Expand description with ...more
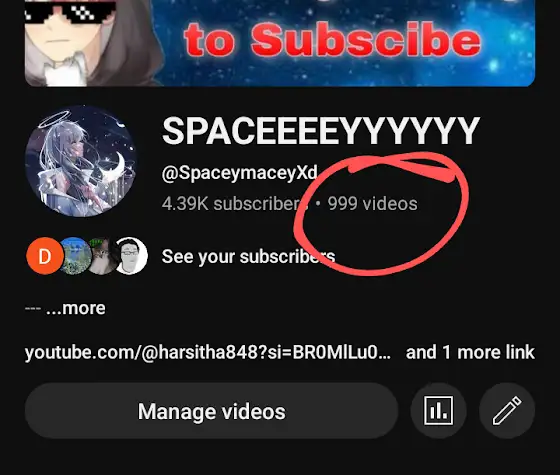Screen dimensions: 560x475 (76, 308)
